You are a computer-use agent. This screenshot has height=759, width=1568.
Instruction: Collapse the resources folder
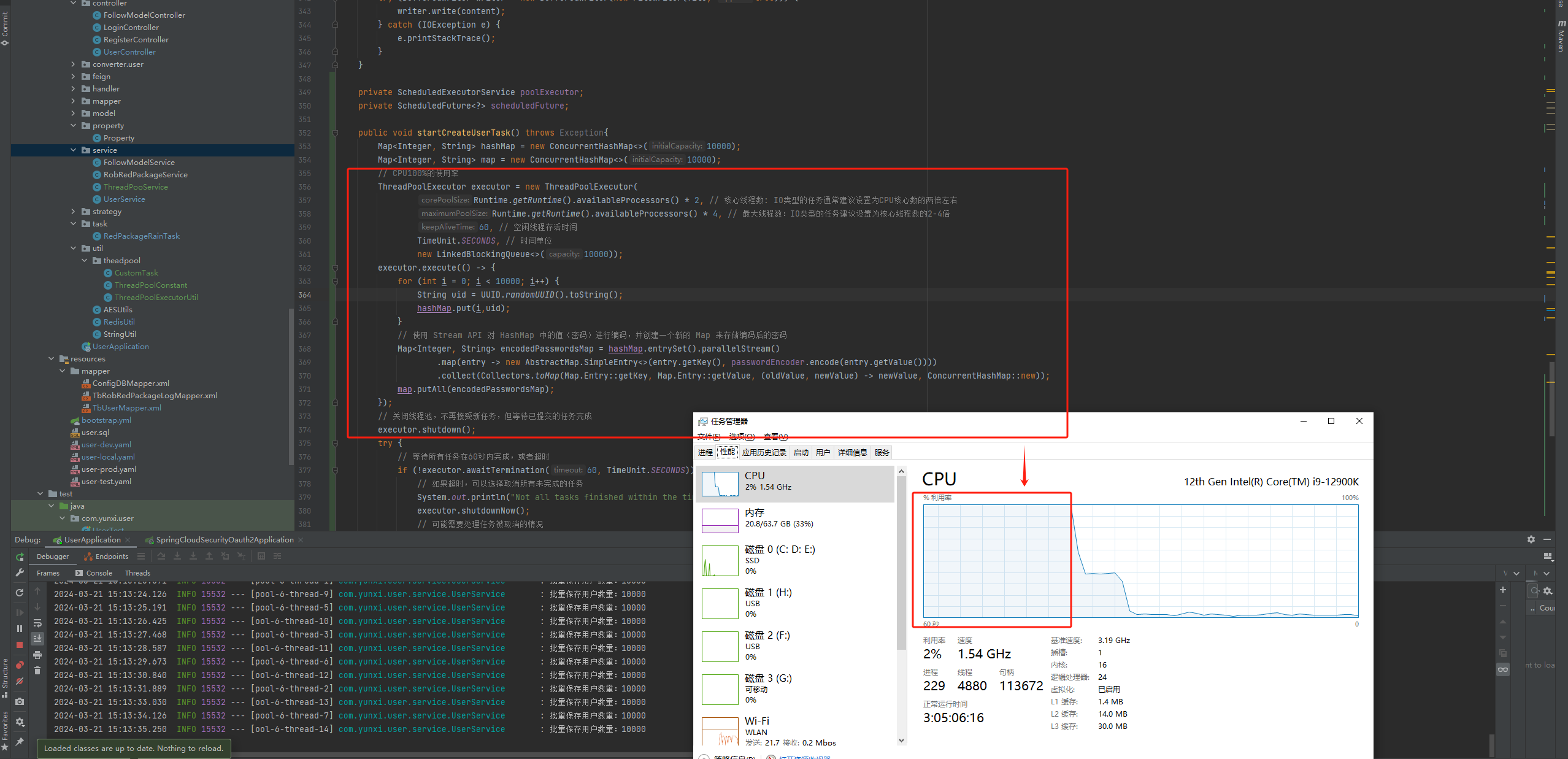click(x=52, y=359)
